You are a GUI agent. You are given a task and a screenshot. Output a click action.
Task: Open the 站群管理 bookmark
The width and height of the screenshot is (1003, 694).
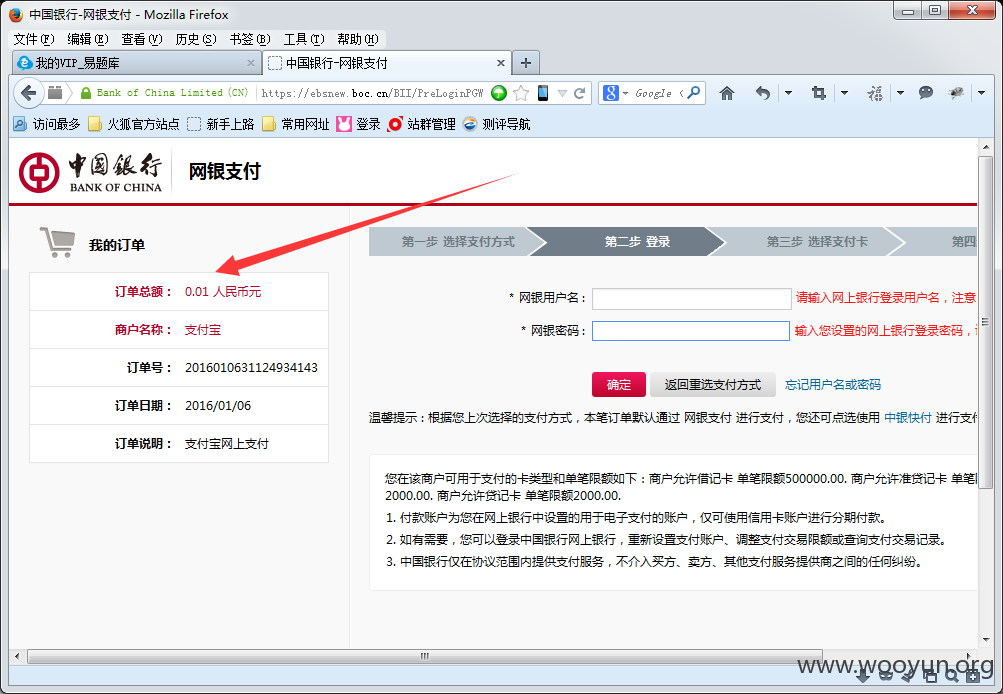point(422,124)
